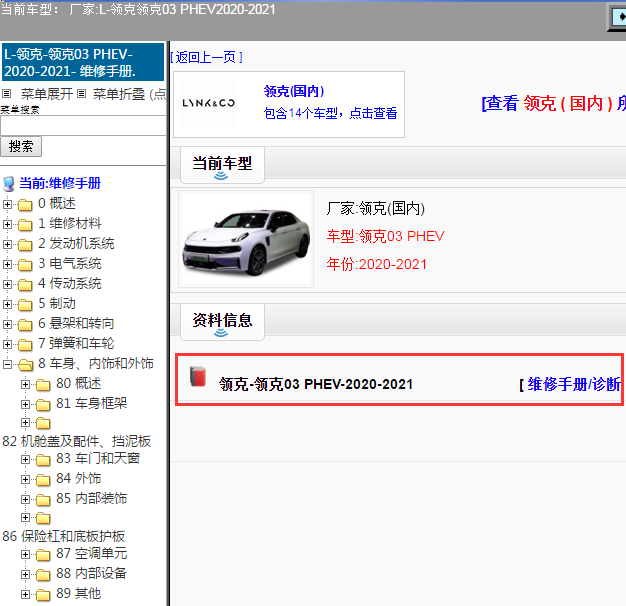626x606 pixels.
Task: Click the 菜单展开 expand-all icon
Action: point(6,94)
